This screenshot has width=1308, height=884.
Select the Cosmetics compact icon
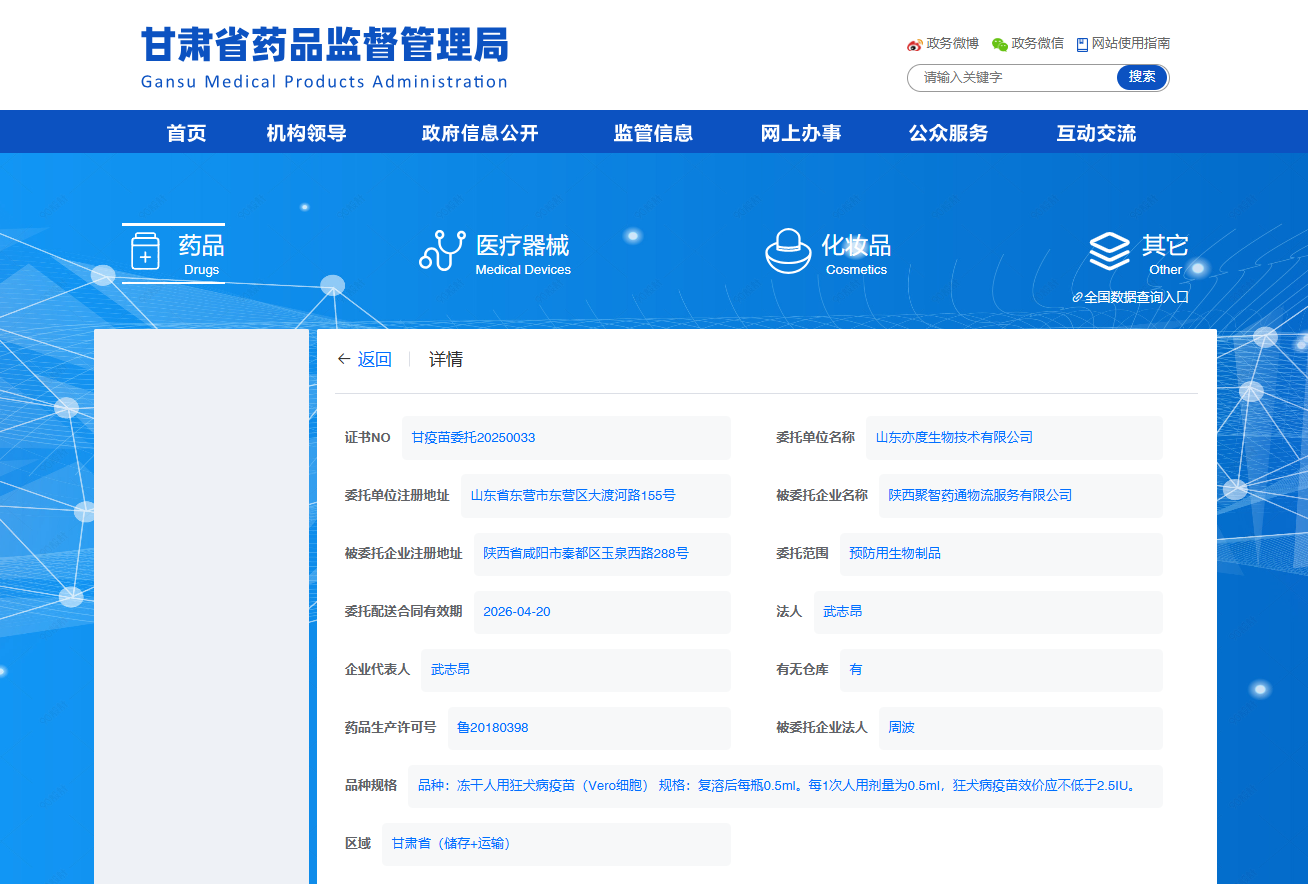[x=788, y=251]
